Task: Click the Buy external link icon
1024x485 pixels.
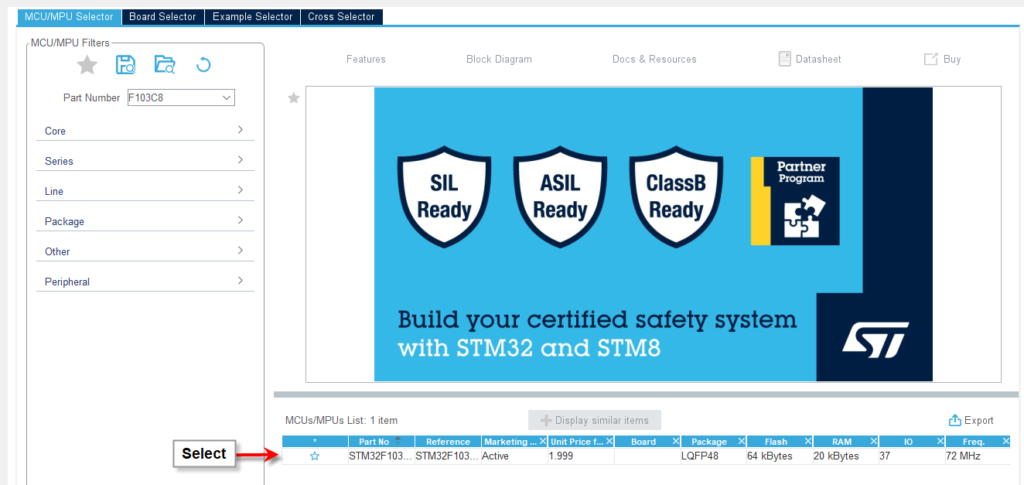Action: (931, 59)
